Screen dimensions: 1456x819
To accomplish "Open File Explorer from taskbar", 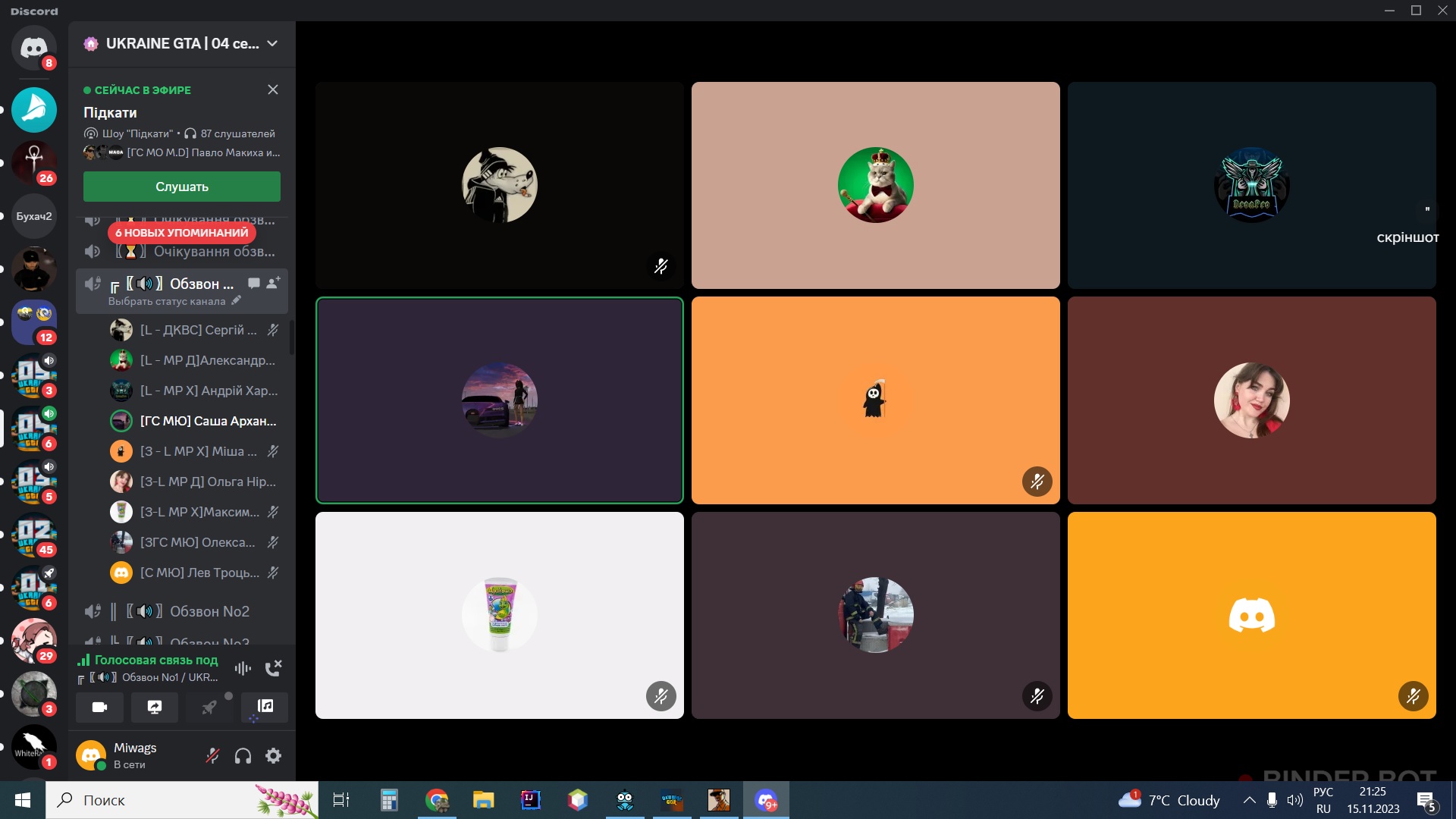I will [484, 800].
